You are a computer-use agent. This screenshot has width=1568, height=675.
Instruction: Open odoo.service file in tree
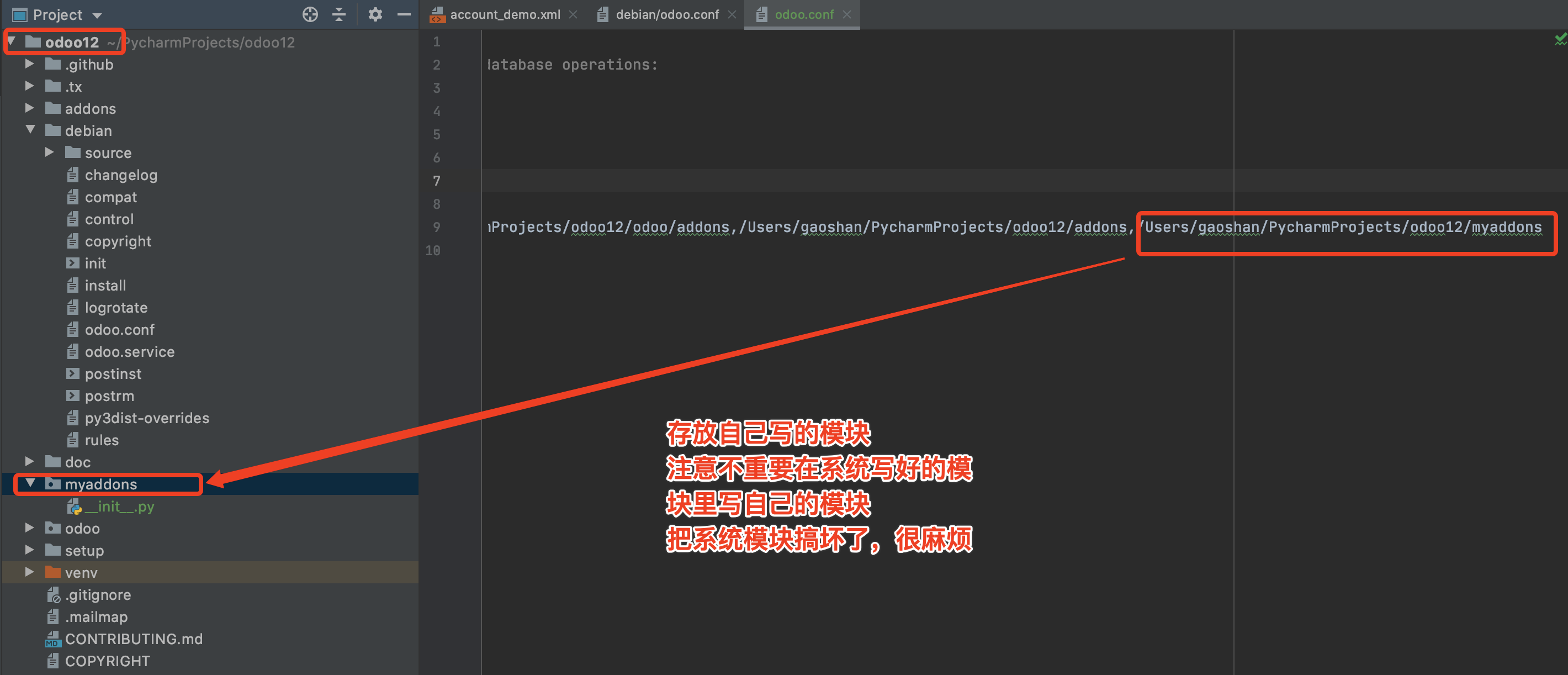[x=129, y=352]
